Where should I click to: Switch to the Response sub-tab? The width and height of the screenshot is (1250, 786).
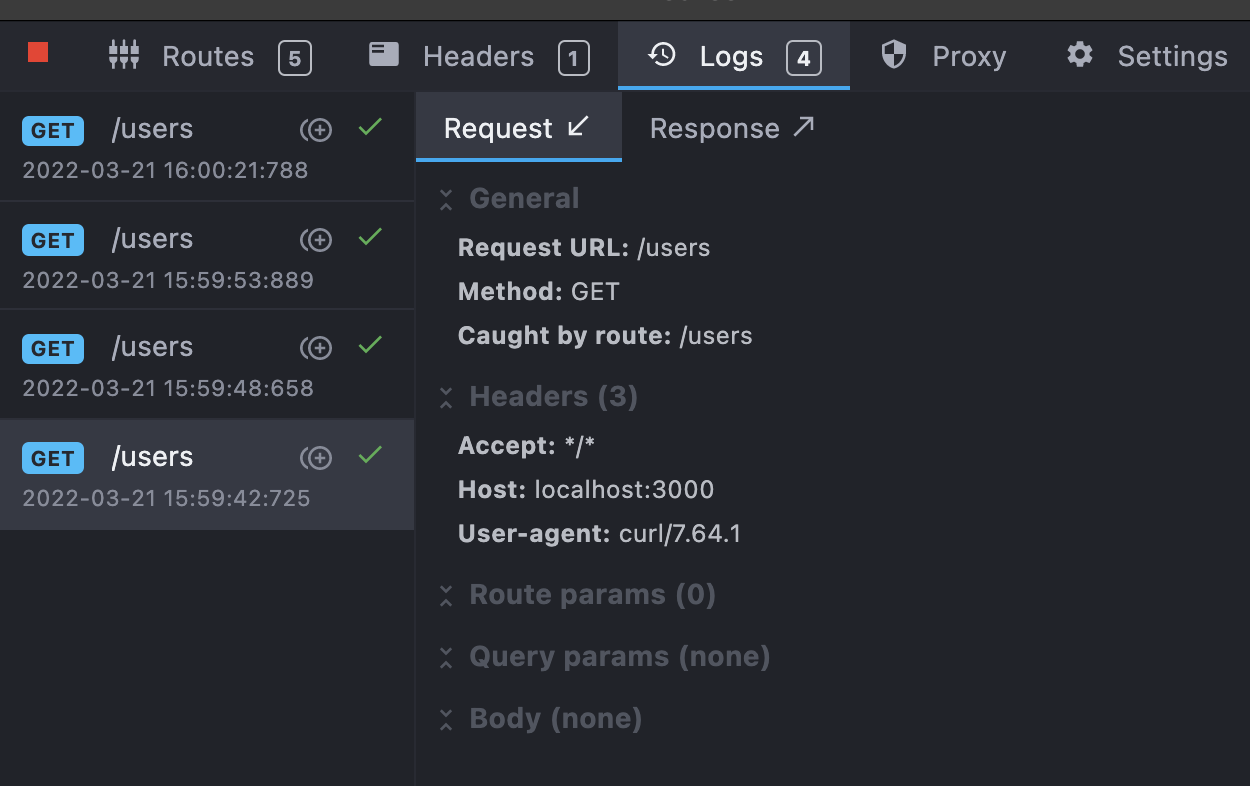click(x=732, y=128)
